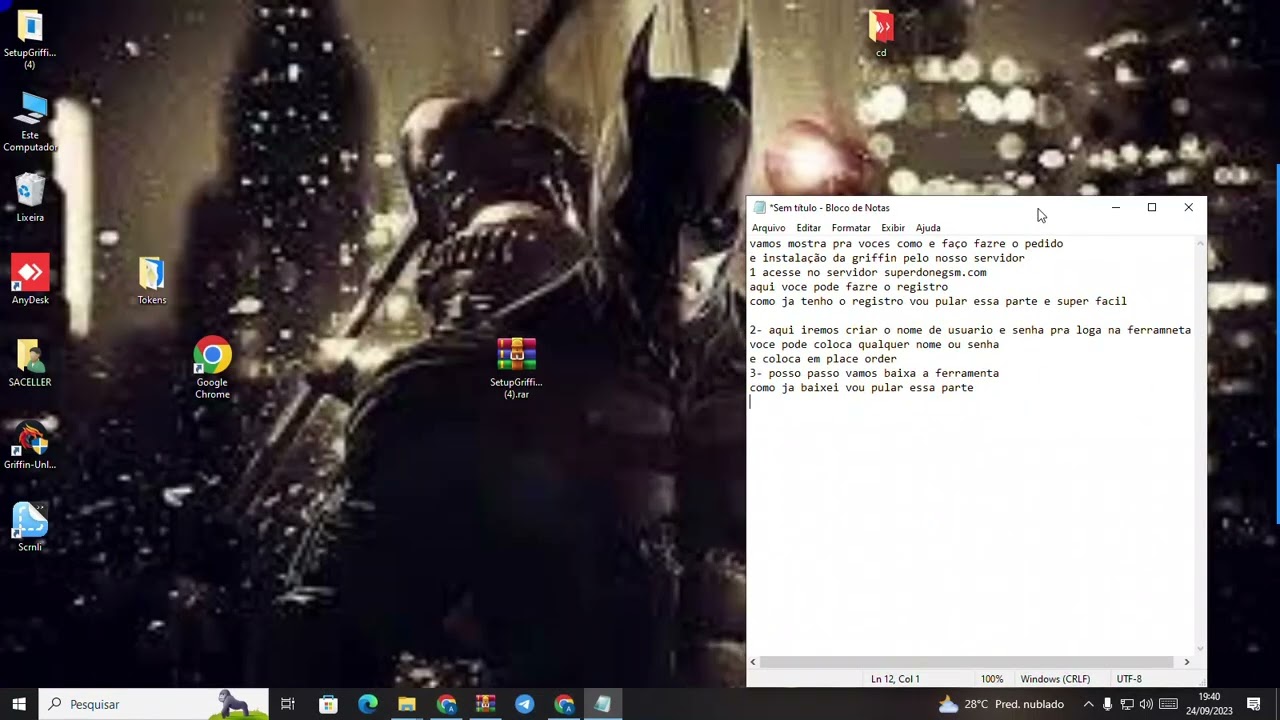Viewport: 1280px width, 720px height.
Task: Open the Arquivo menu in Notepad
Action: tap(769, 228)
